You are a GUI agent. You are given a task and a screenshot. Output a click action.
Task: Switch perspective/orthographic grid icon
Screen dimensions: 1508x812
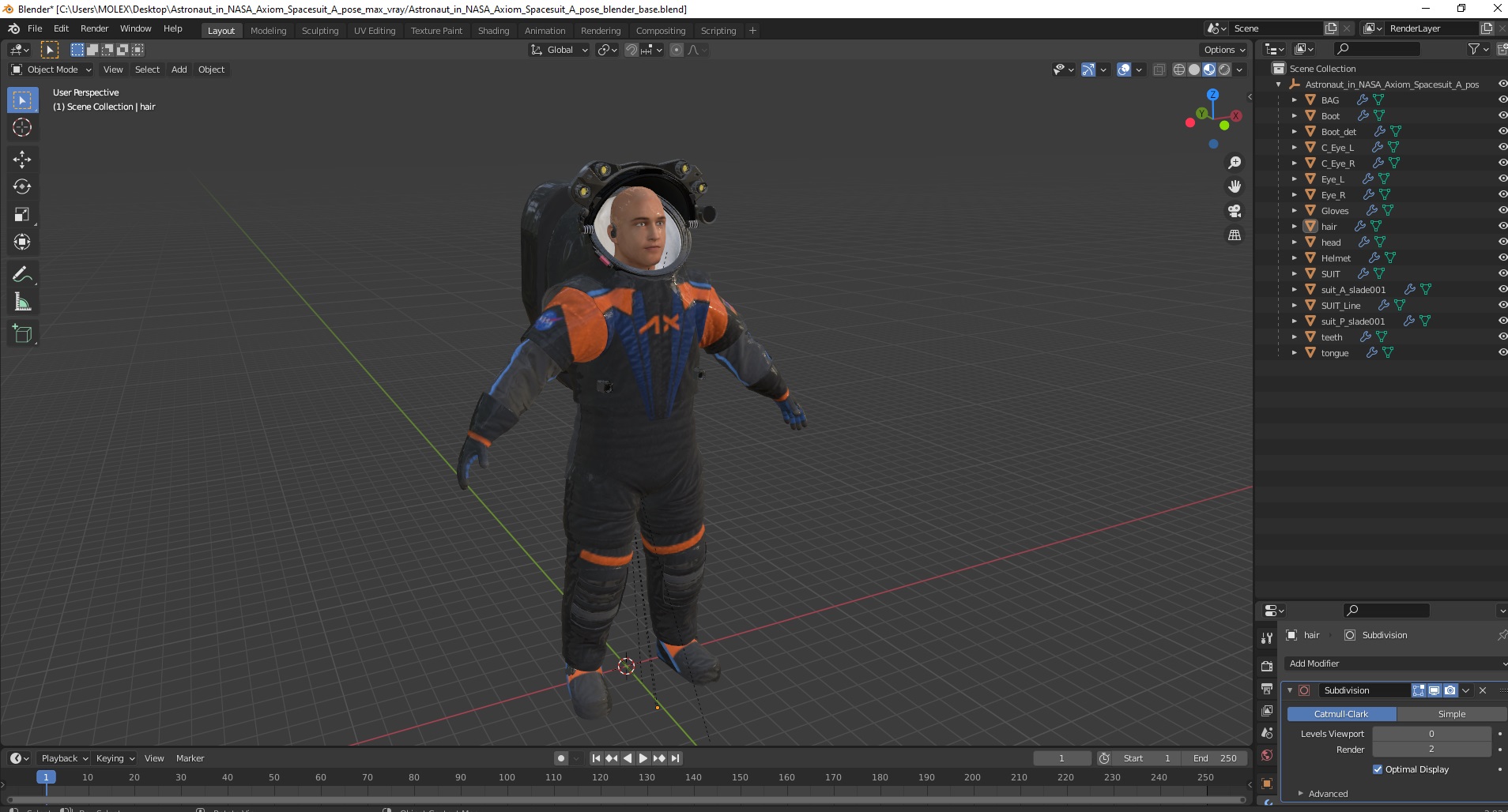tap(1234, 235)
